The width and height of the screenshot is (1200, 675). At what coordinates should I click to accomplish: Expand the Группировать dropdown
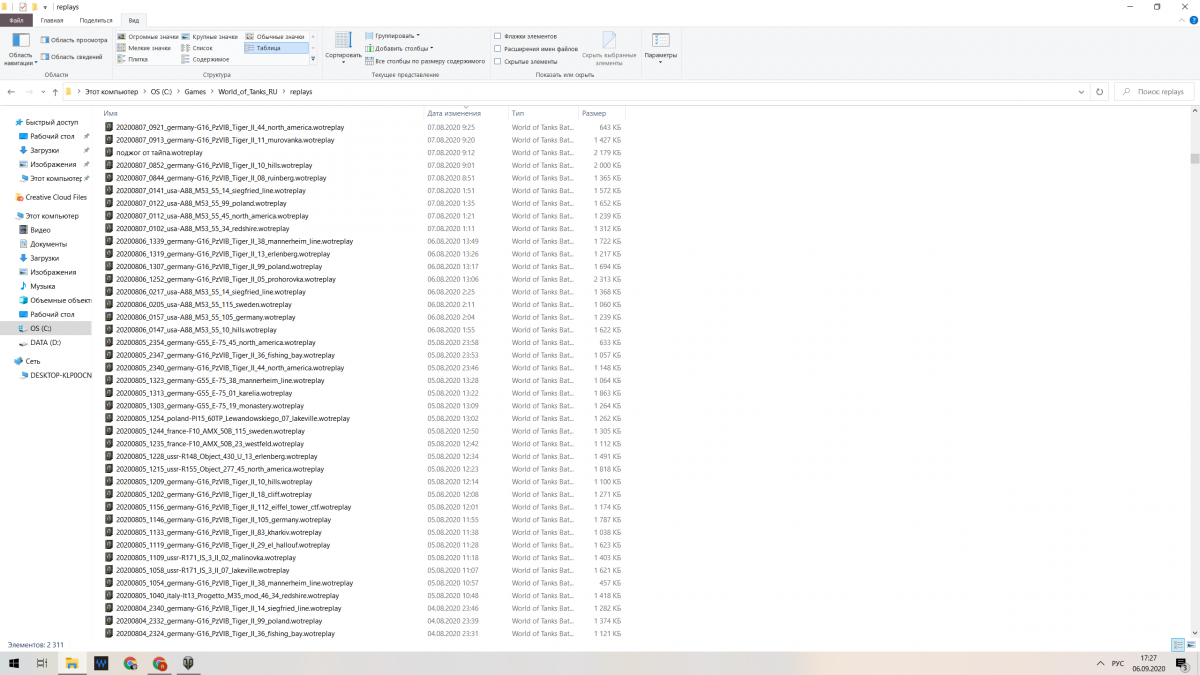tap(392, 36)
